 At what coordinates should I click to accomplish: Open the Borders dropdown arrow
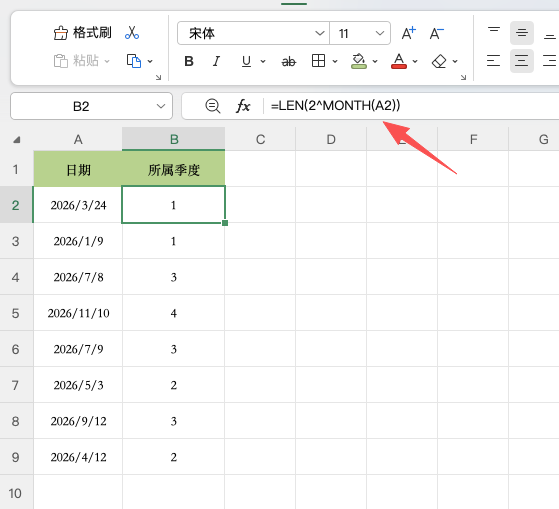(x=335, y=61)
